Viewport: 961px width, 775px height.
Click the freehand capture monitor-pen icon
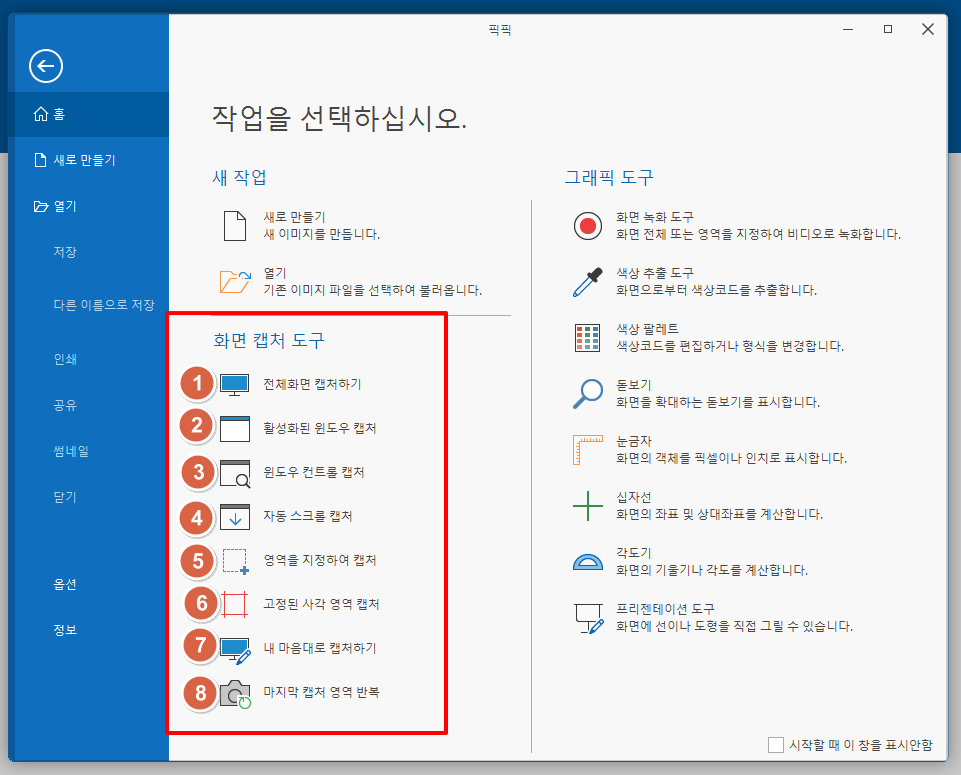coord(235,651)
